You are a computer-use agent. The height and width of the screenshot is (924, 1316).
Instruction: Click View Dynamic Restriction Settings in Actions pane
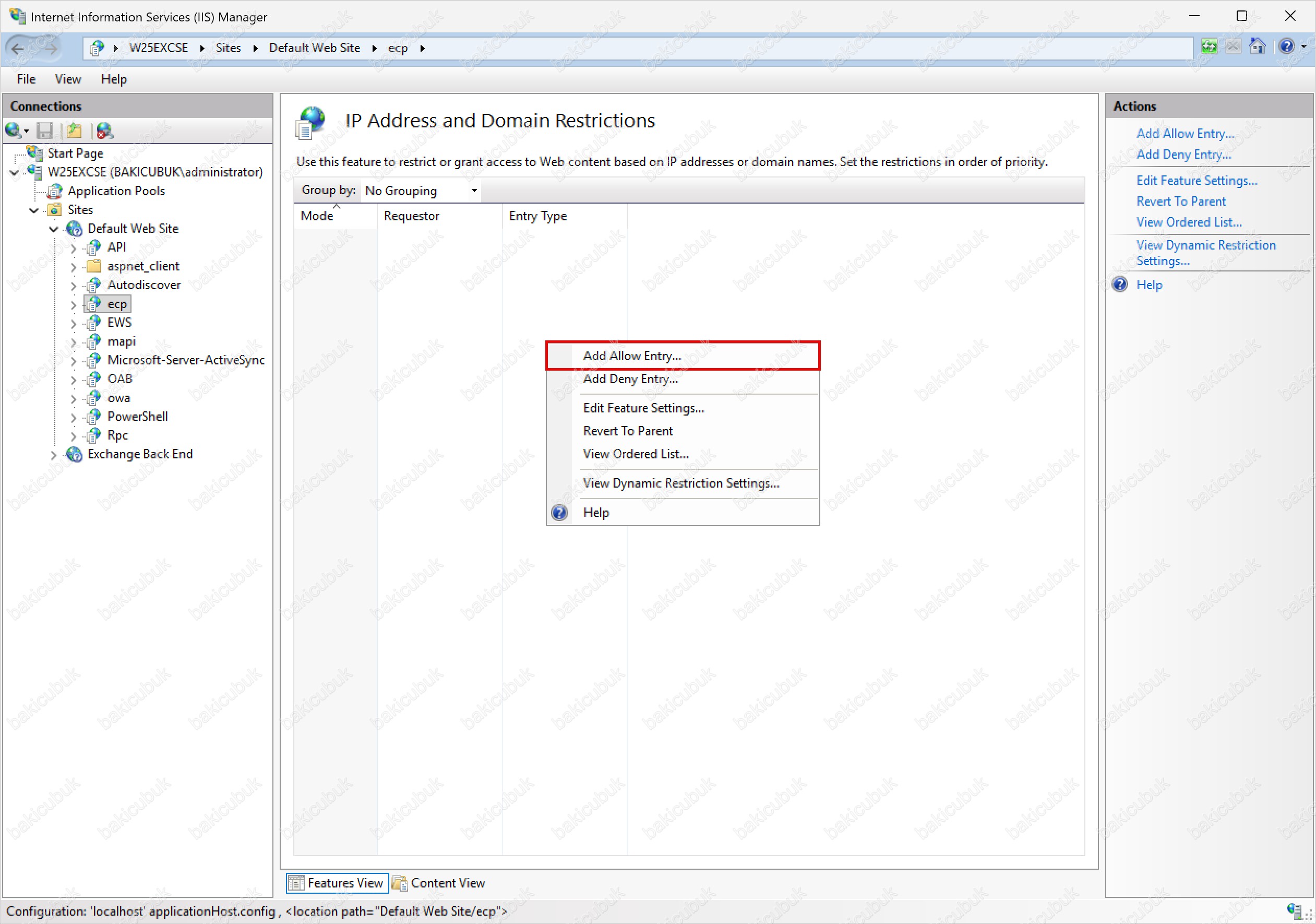(x=1206, y=253)
